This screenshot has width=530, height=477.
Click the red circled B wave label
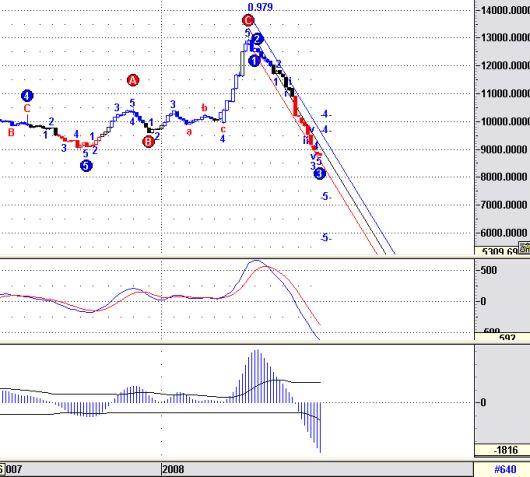pos(148,142)
